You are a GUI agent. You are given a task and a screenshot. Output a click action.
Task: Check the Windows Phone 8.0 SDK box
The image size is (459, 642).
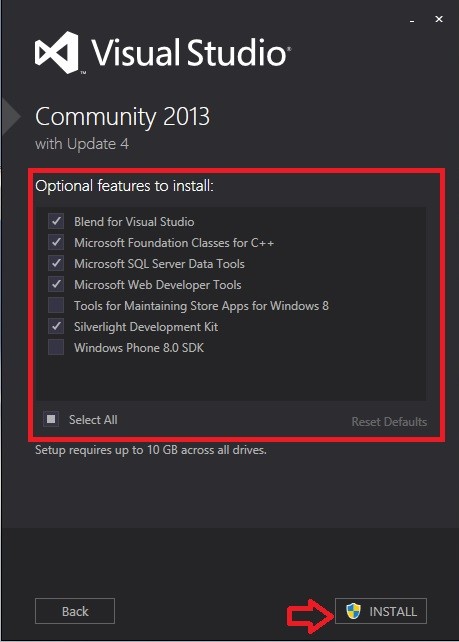coord(56,347)
